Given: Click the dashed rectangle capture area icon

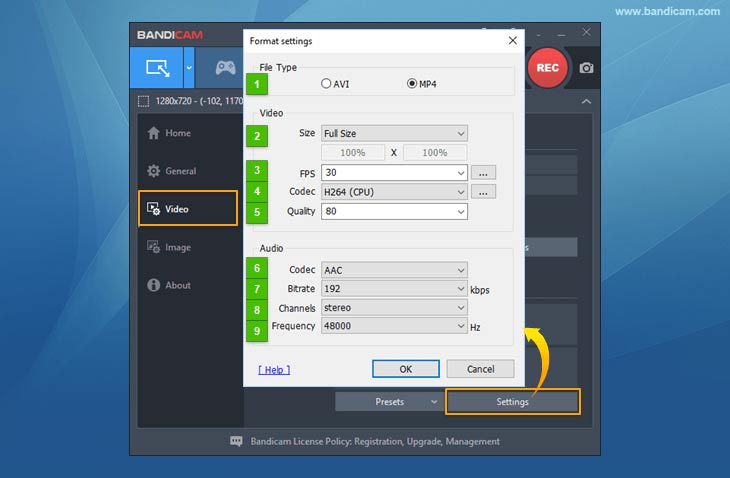Looking at the screenshot, I should click(x=143, y=101).
